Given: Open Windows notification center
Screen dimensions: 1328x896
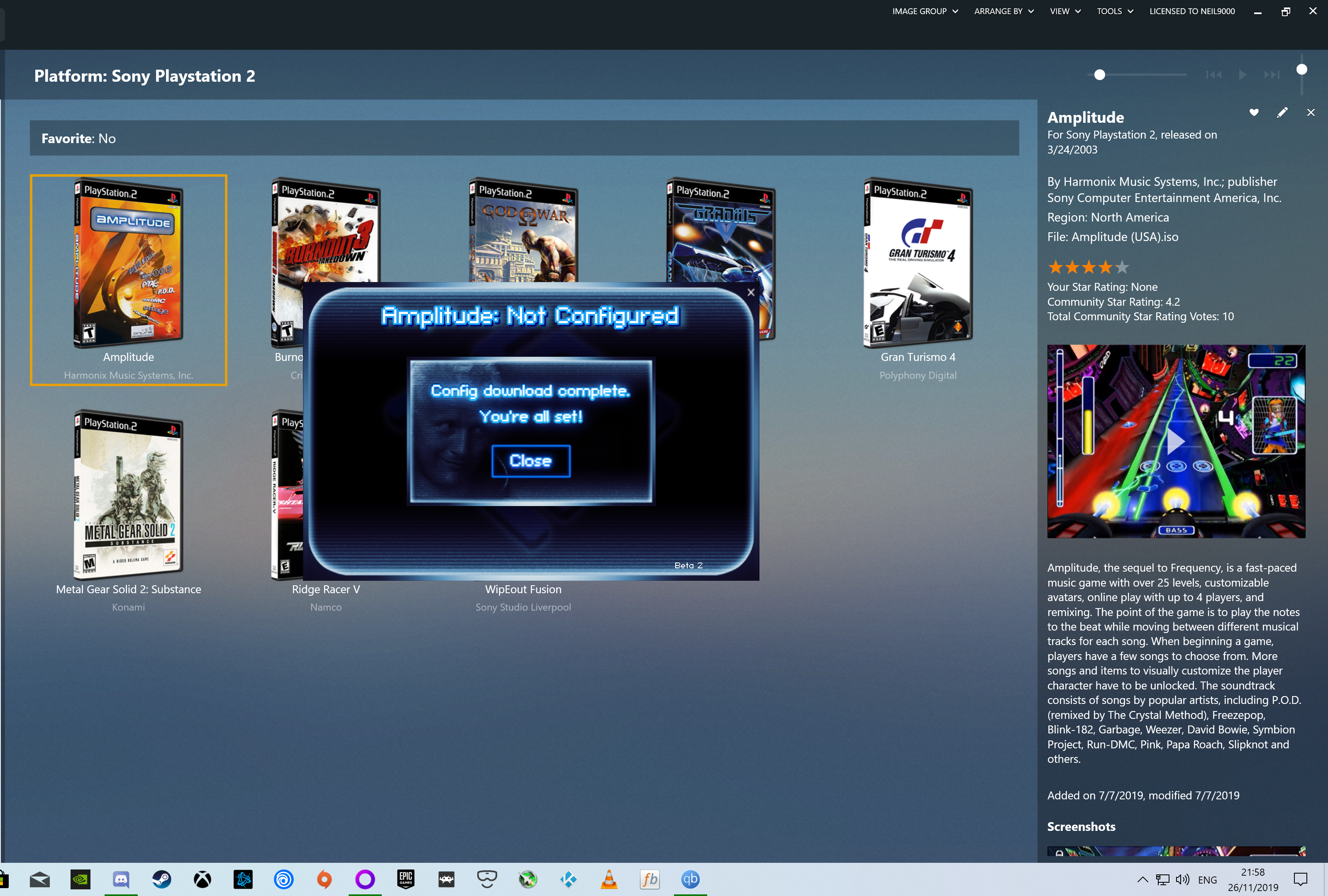Looking at the screenshot, I should pos(1301,879).
